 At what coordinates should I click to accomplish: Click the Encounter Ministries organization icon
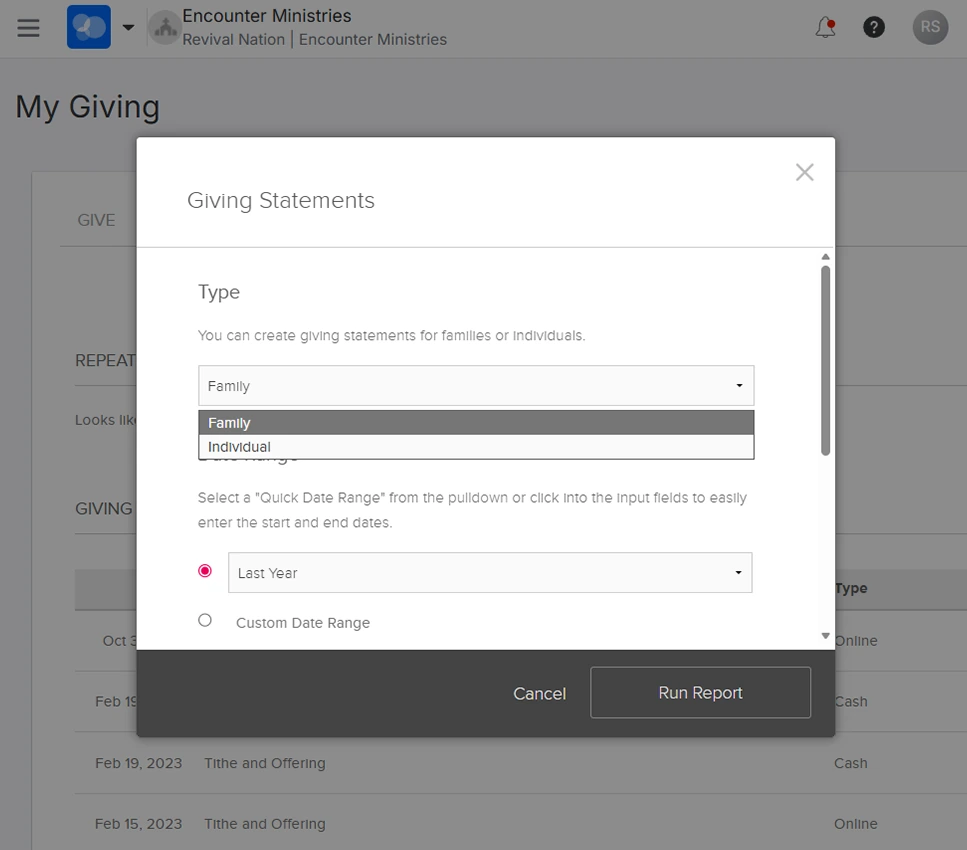(163, 28)
